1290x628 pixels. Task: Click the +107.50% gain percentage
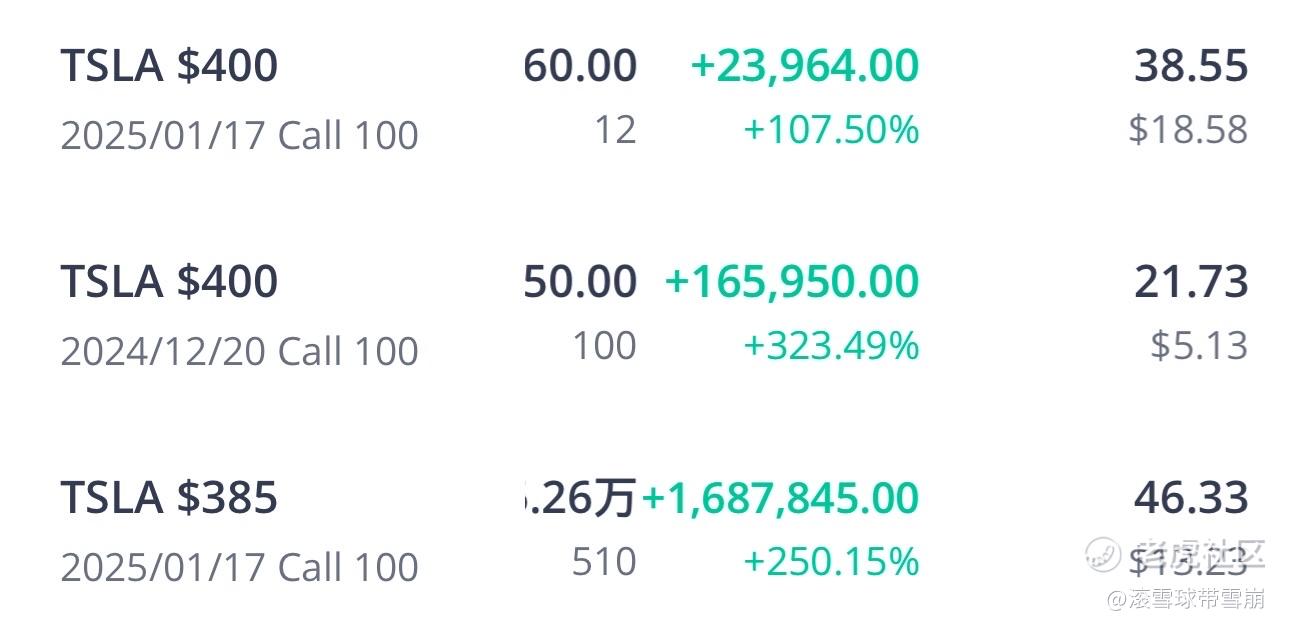coord(831,131)
